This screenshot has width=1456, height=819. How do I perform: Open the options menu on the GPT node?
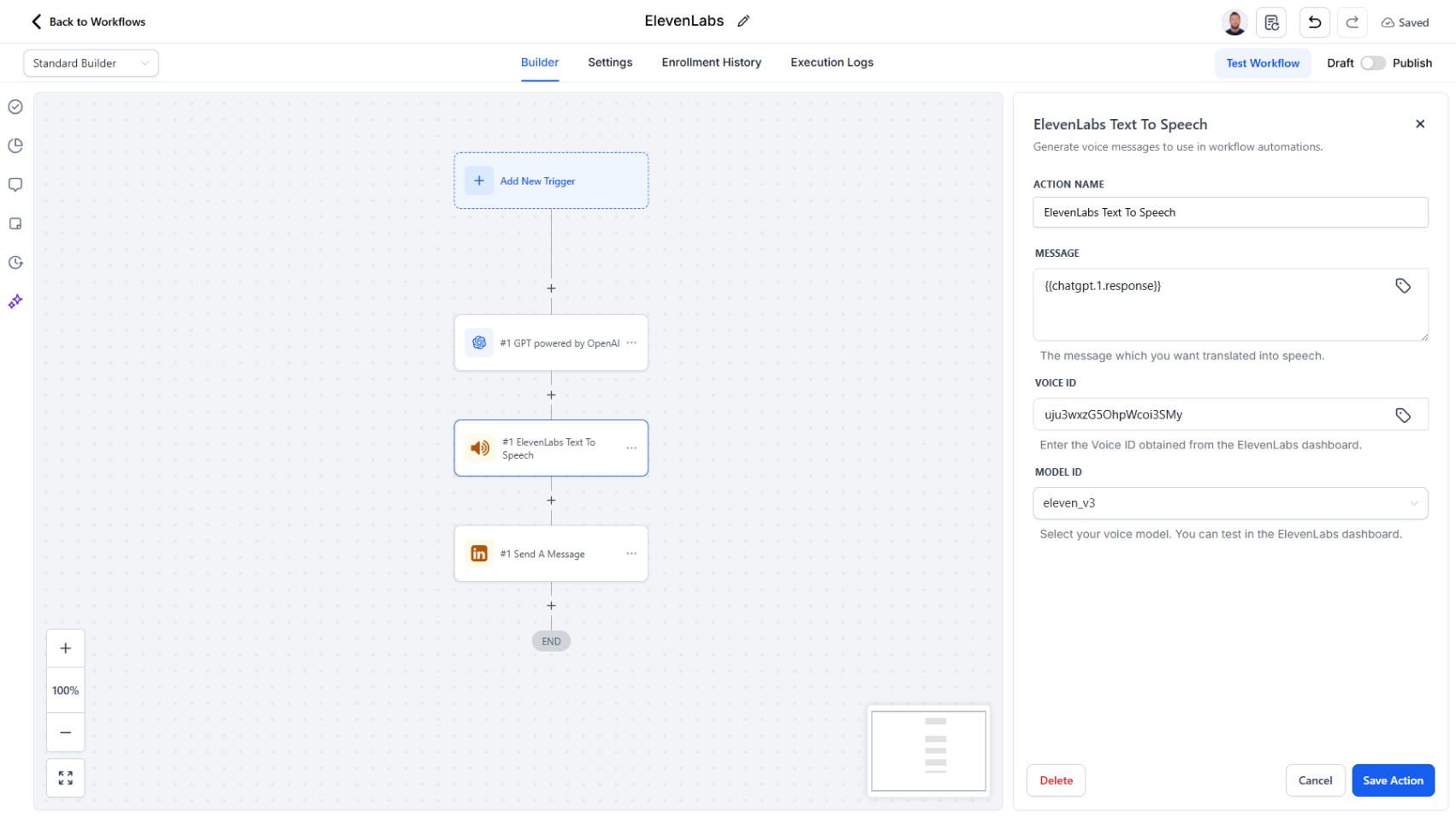631,342
